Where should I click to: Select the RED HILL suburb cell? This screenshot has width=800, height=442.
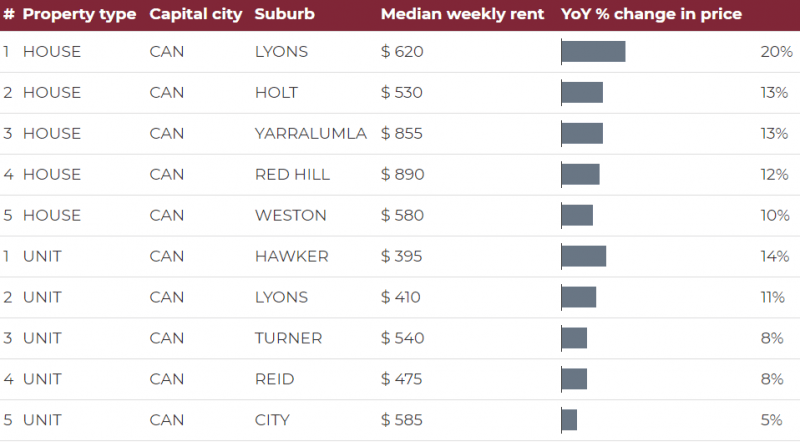pyautogui.click(x=292, y=175)
